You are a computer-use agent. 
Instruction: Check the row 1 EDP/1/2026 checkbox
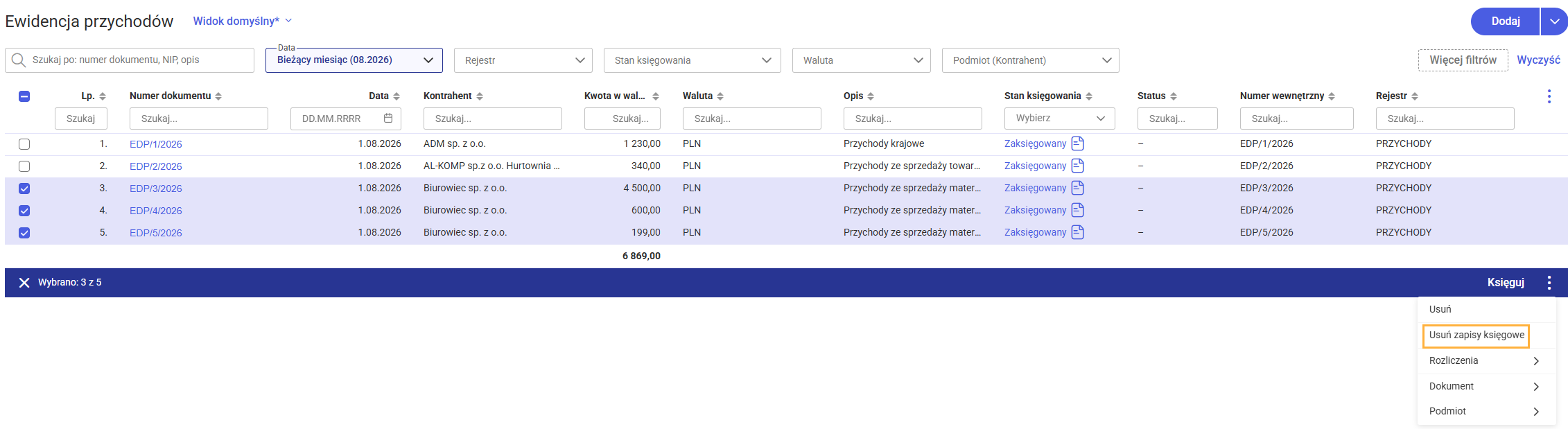24,144
